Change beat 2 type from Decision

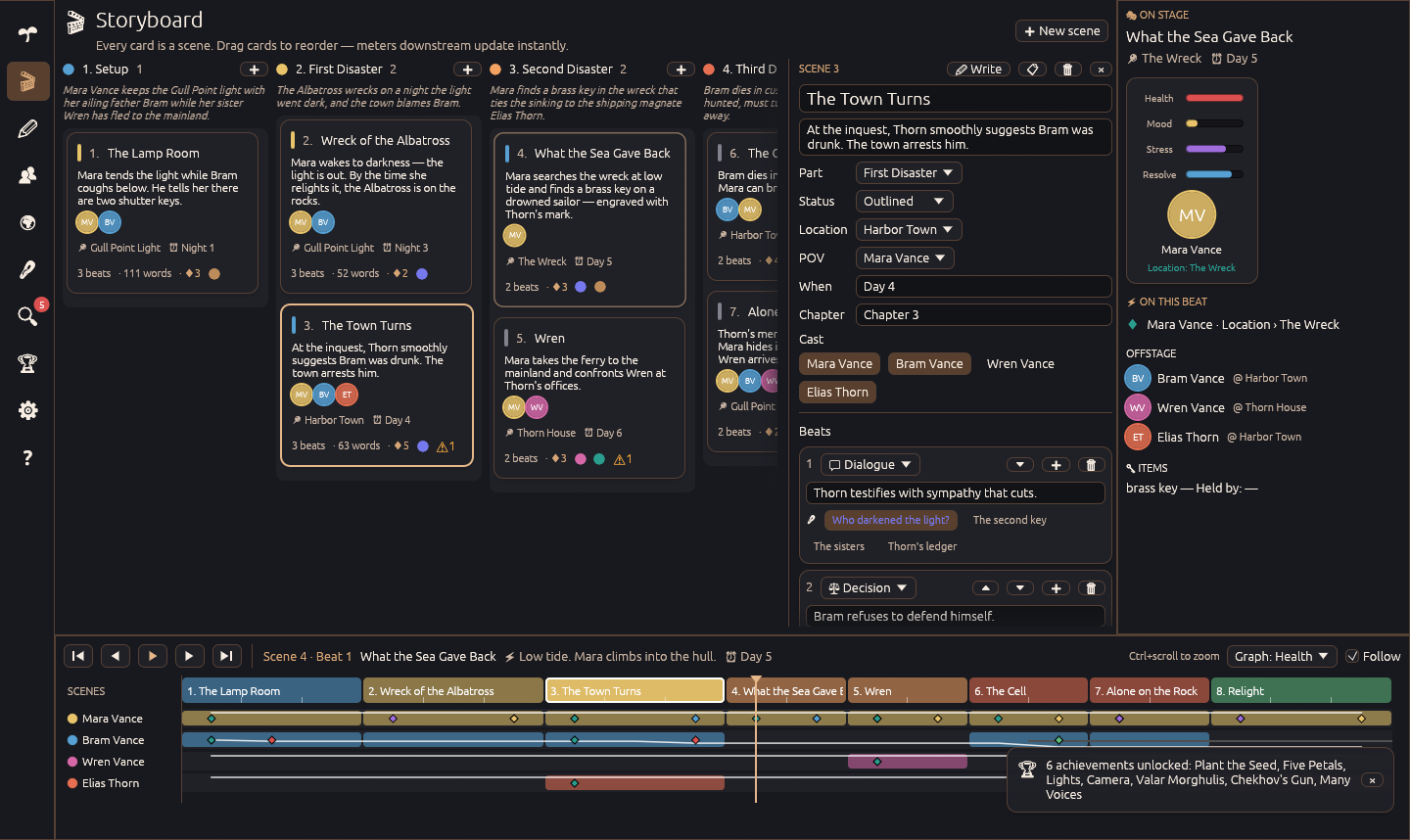click(x=868, y=588)
